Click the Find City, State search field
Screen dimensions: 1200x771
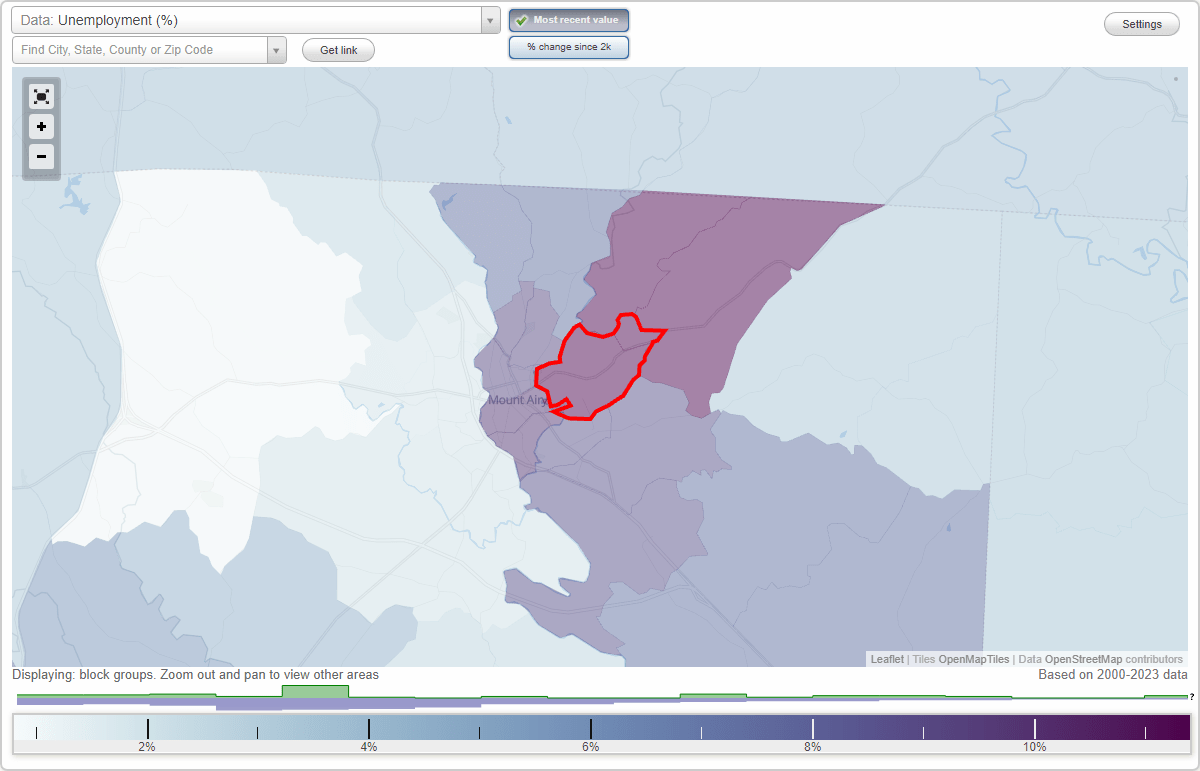click(x=140, y=49)
